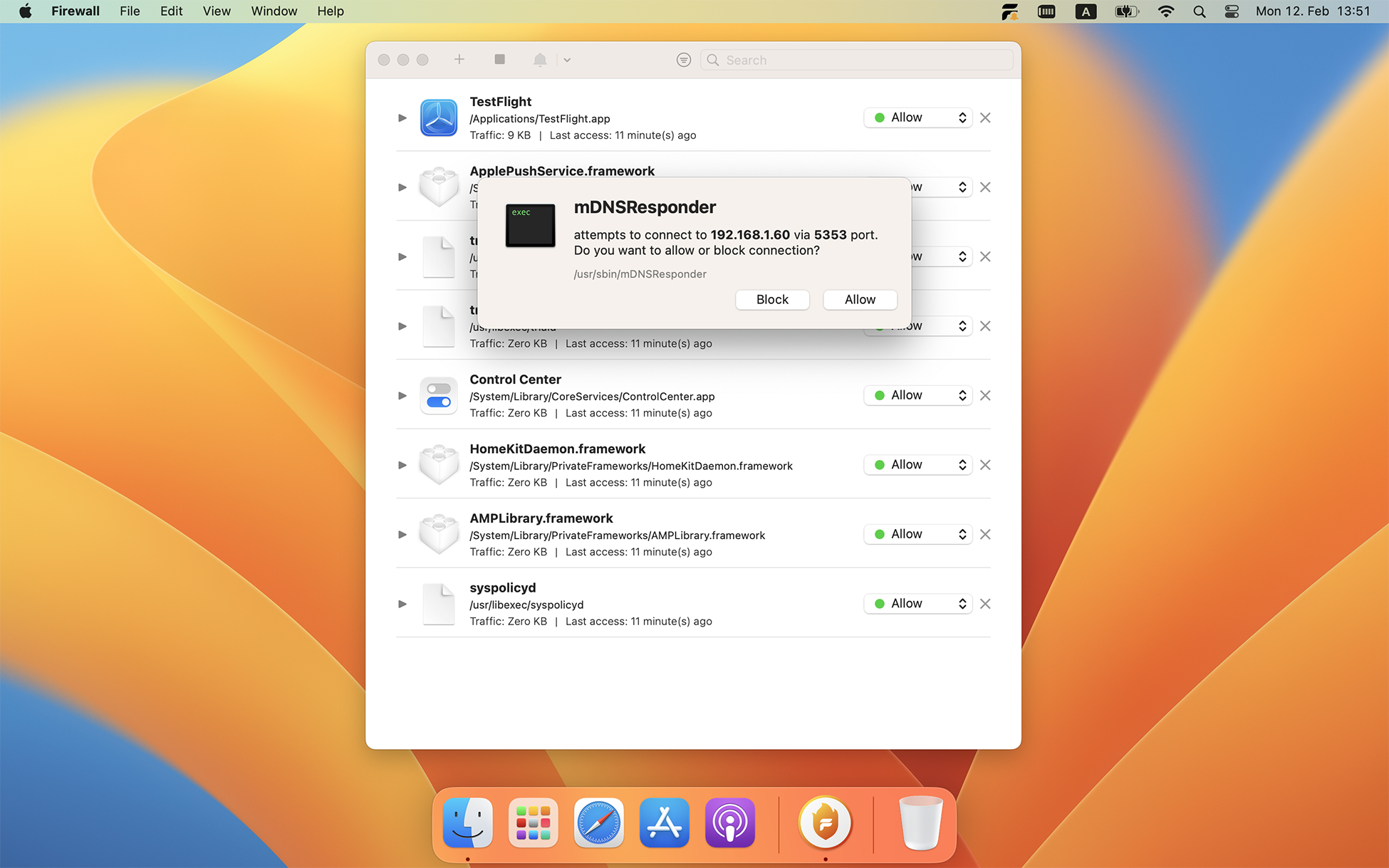
Task: Open the Allow dropdown for Control Center
Action: click(x=917, y=395)
